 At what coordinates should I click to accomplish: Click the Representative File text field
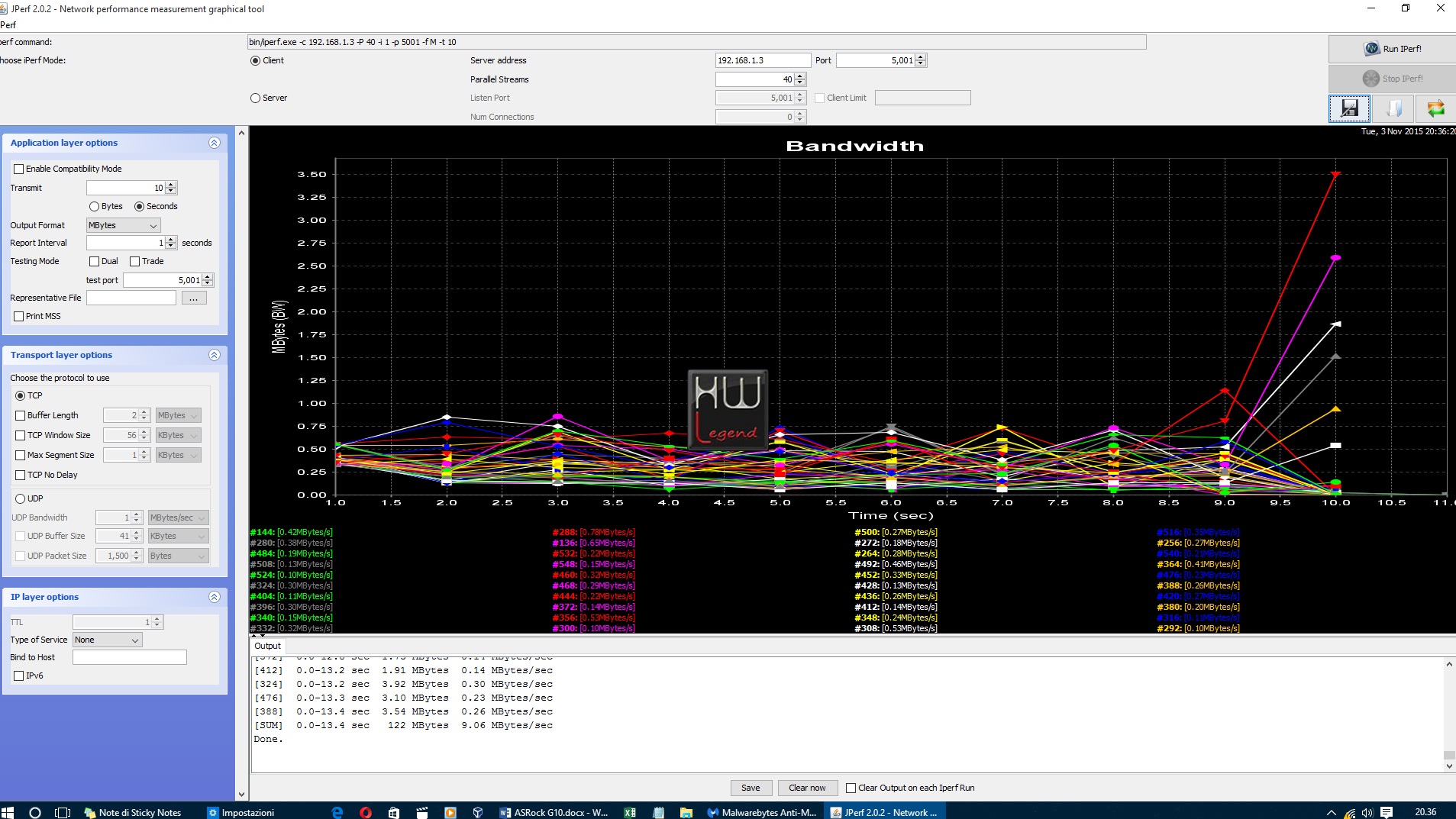tap(131, 298)
